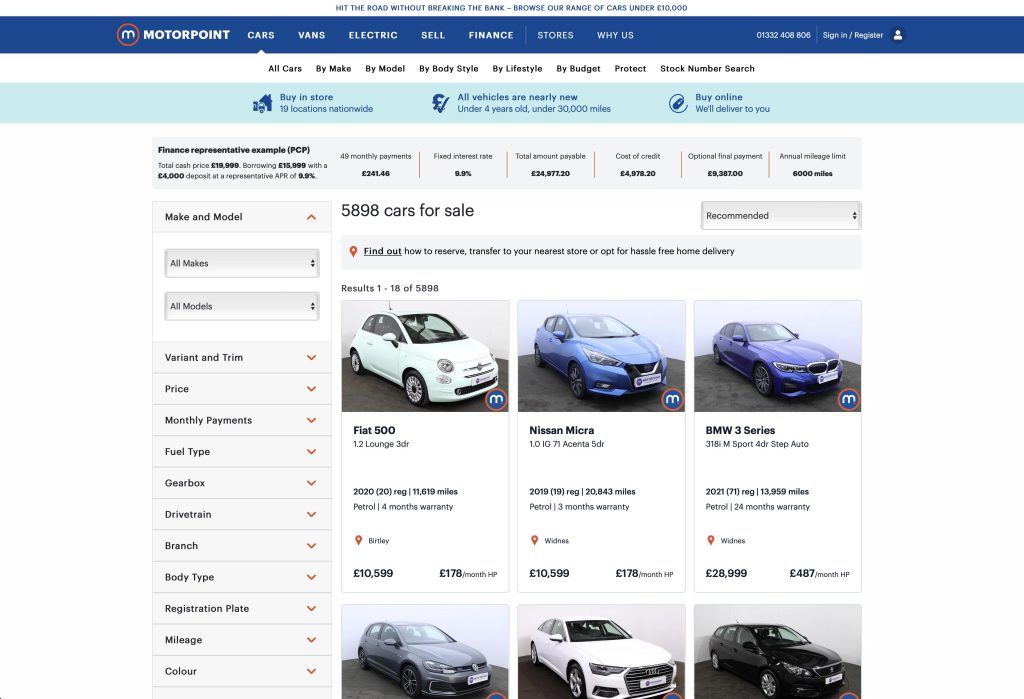The width and height of the screenshot is (1024, 699).
Task: Select the FINANCE navigation tab
Action: 490,34
